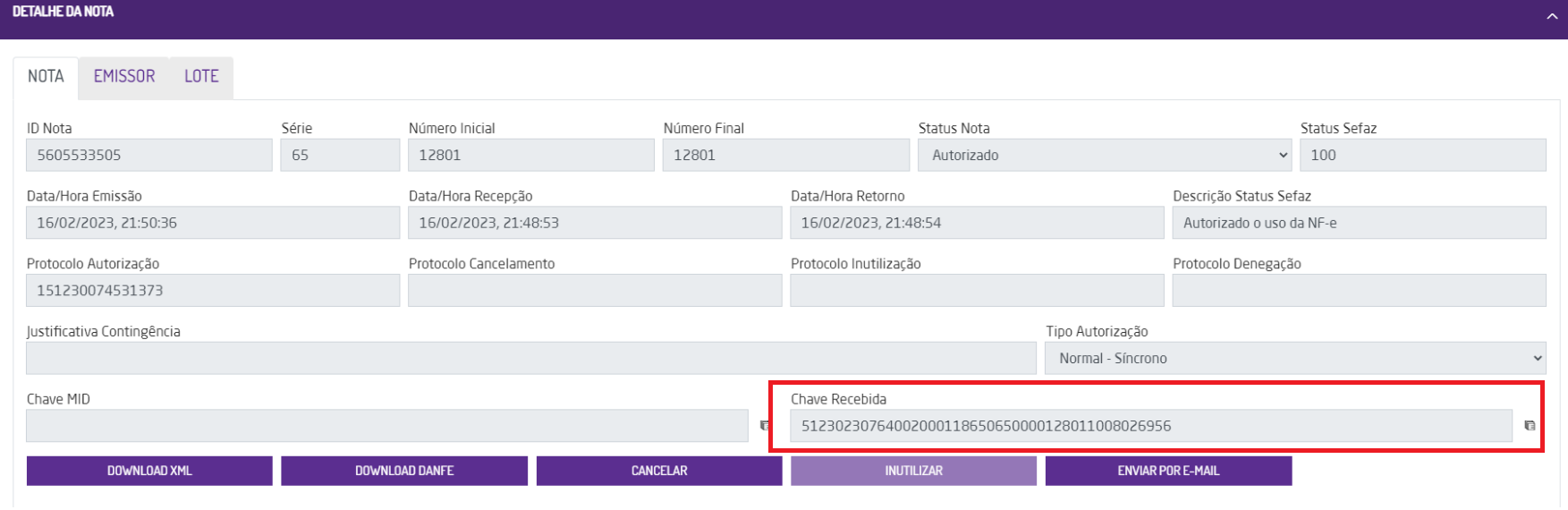This screenshot has height=510, width=1568.
Task: Click the DOWNLOAD XML button
Action: point(149,471)
